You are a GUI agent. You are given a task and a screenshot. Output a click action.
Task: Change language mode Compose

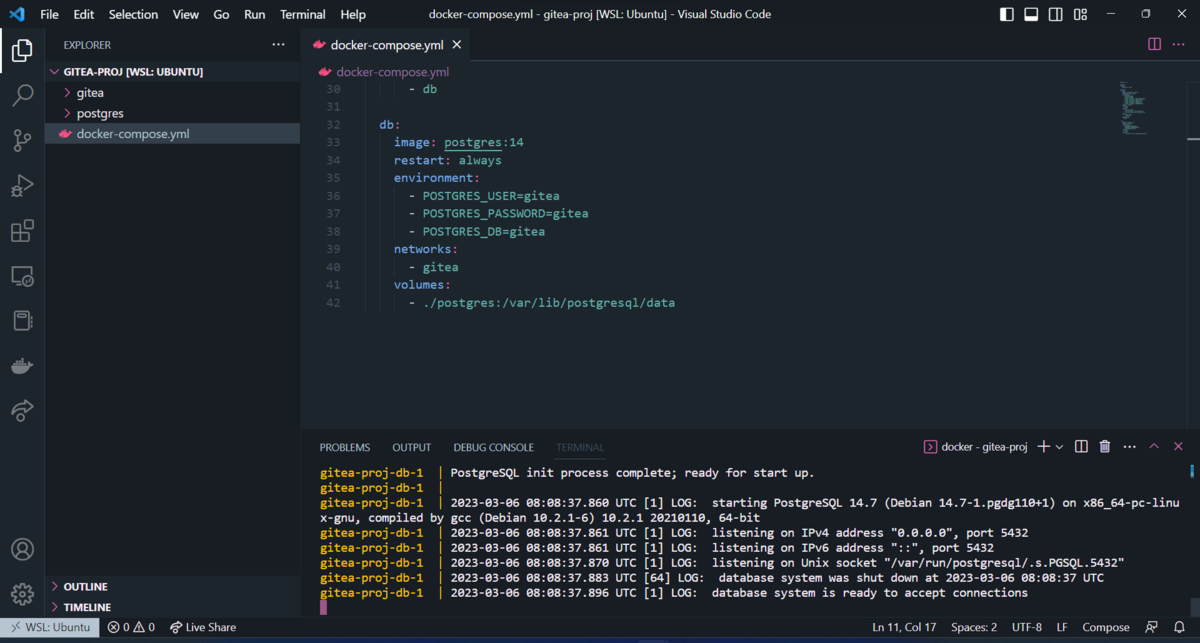click(1106, 628)
